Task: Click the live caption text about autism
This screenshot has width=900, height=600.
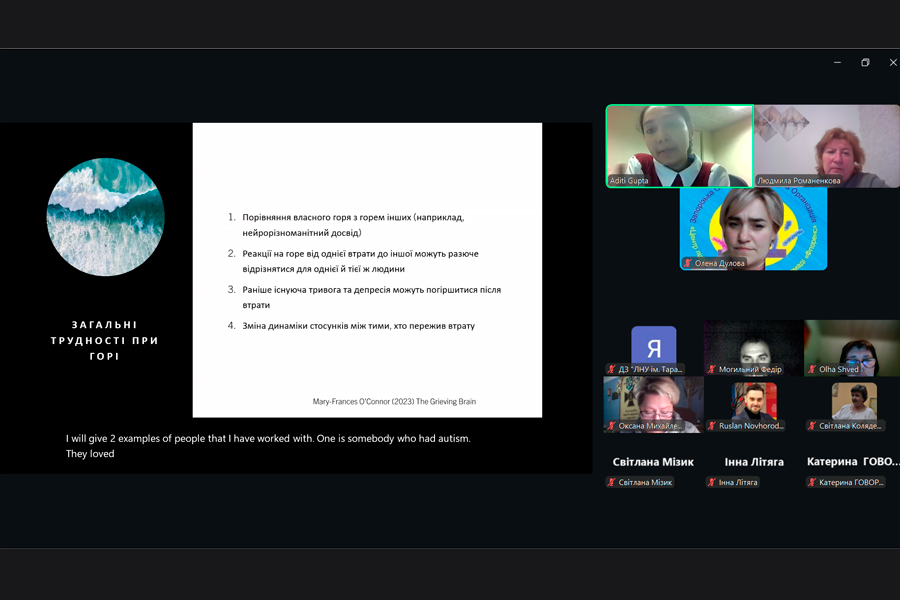Action: tap(268, 446)
